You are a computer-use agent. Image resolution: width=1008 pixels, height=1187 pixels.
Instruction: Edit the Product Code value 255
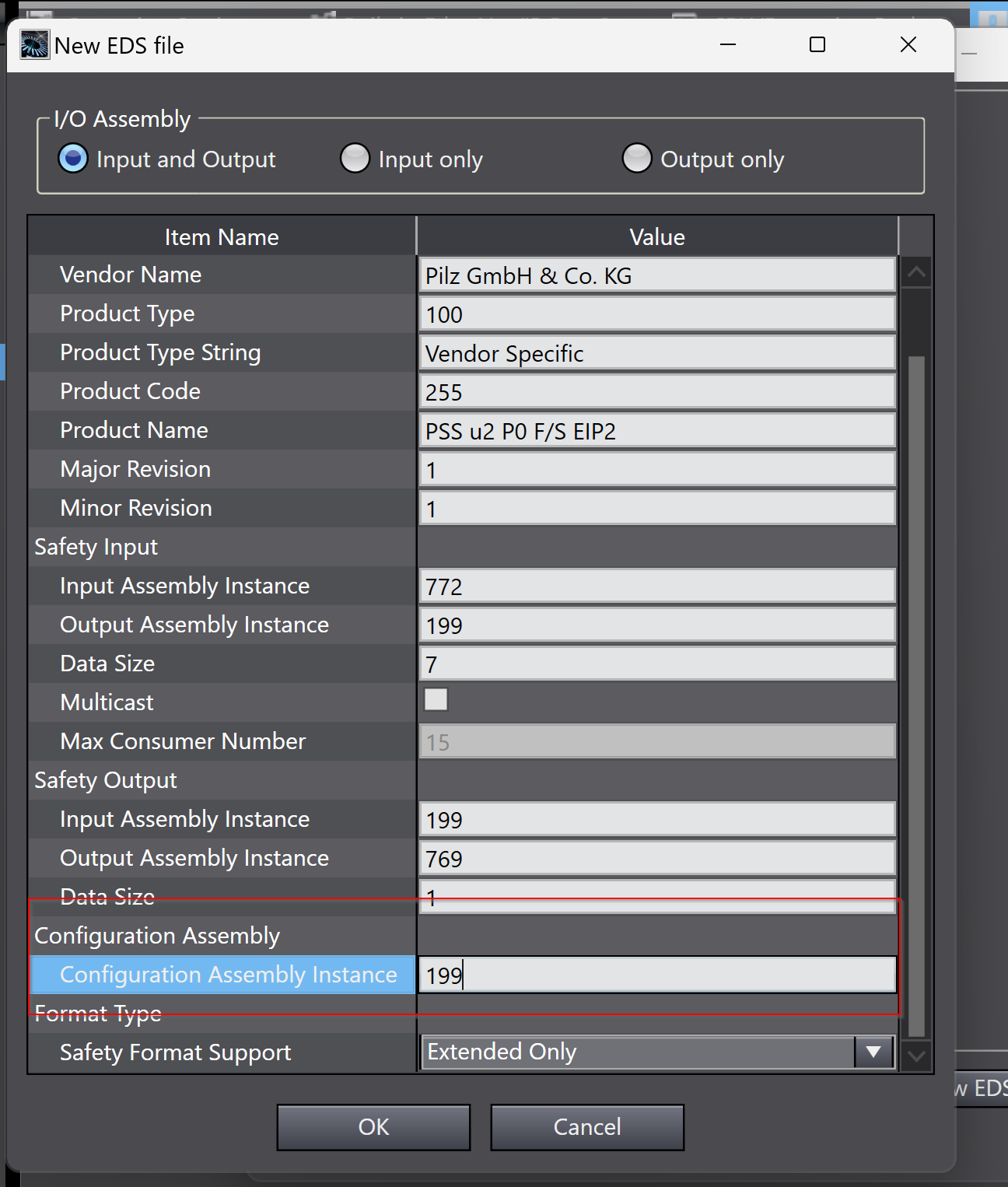point(657,392)
